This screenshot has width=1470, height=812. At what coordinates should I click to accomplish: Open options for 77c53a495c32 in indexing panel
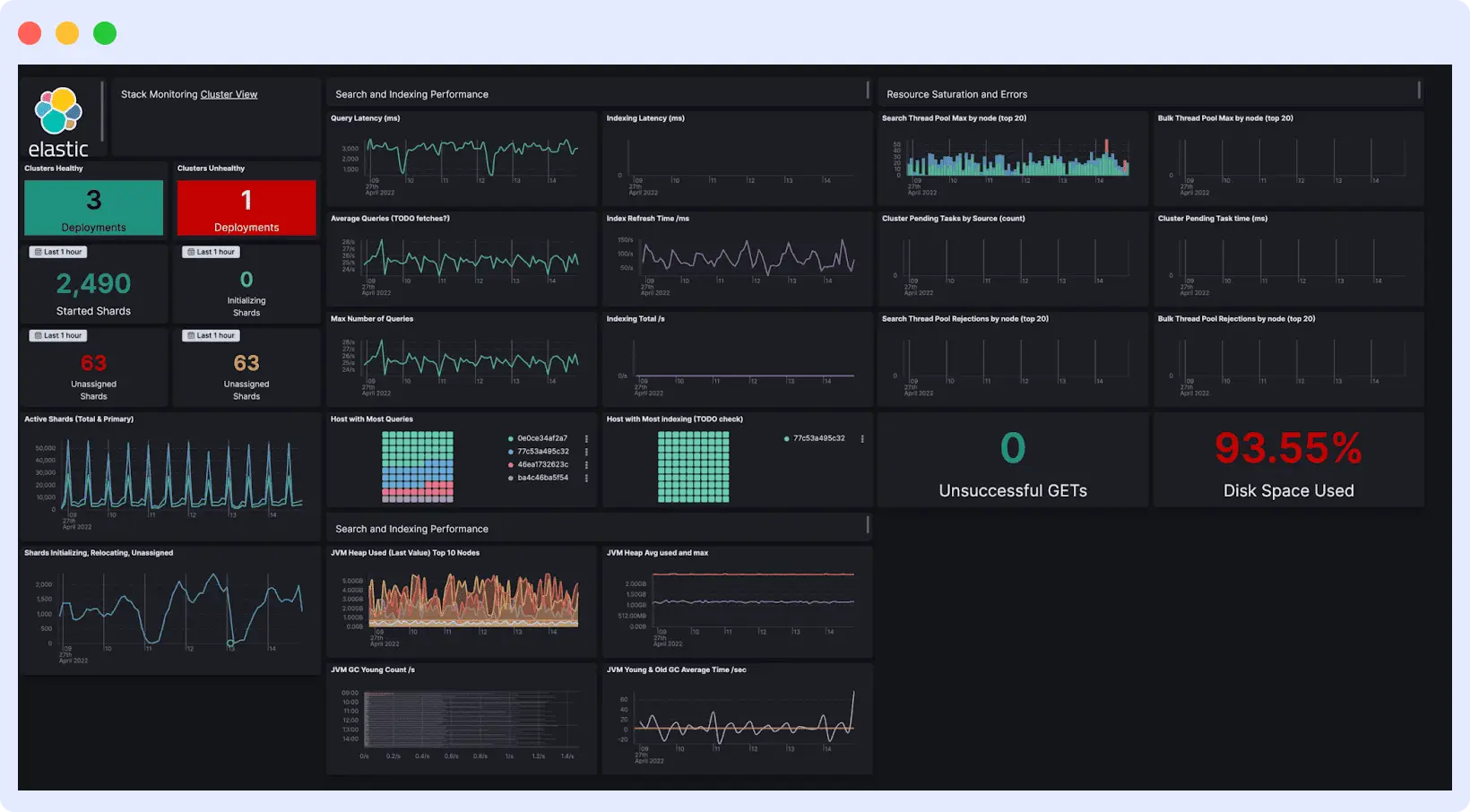point(862,438)
